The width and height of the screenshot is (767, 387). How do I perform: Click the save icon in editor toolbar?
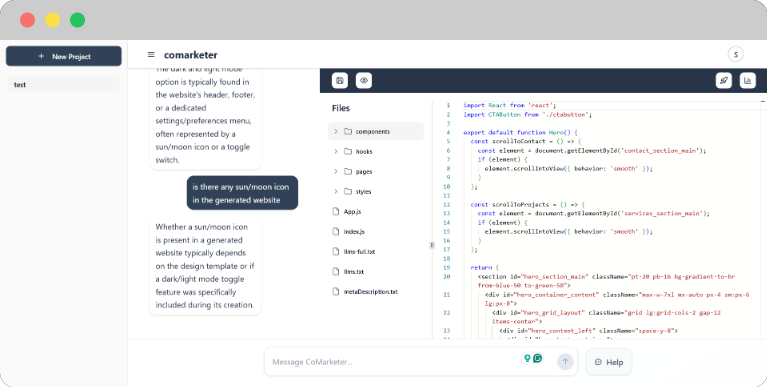pyautogui.click(x=340, y=81)
